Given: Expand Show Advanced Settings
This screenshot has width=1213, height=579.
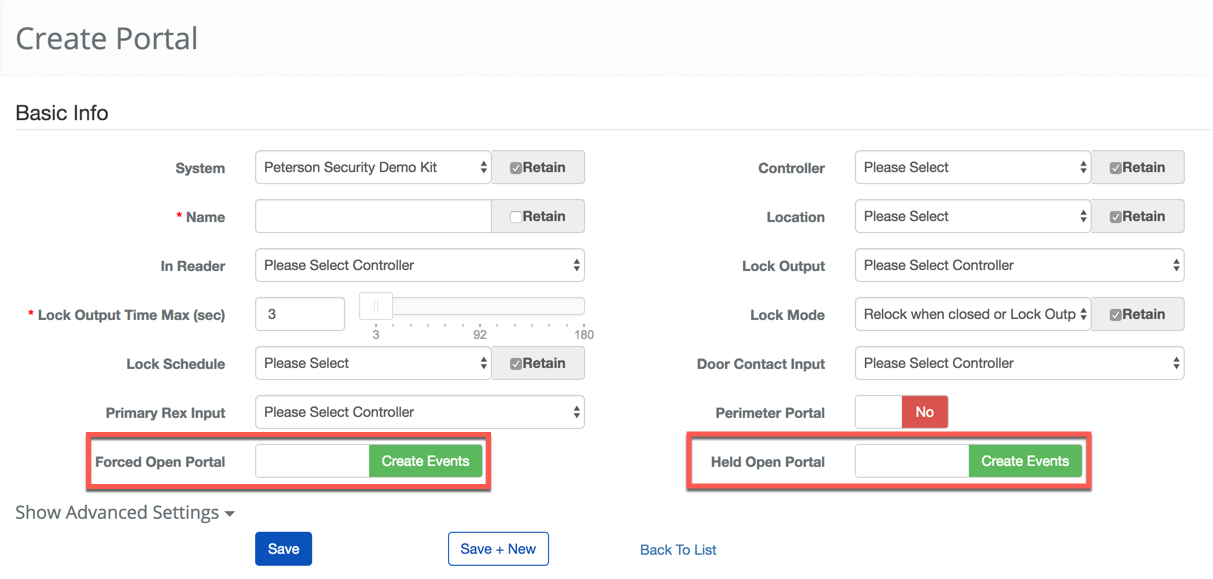Looking at the screenshot, I should (125, 513).
